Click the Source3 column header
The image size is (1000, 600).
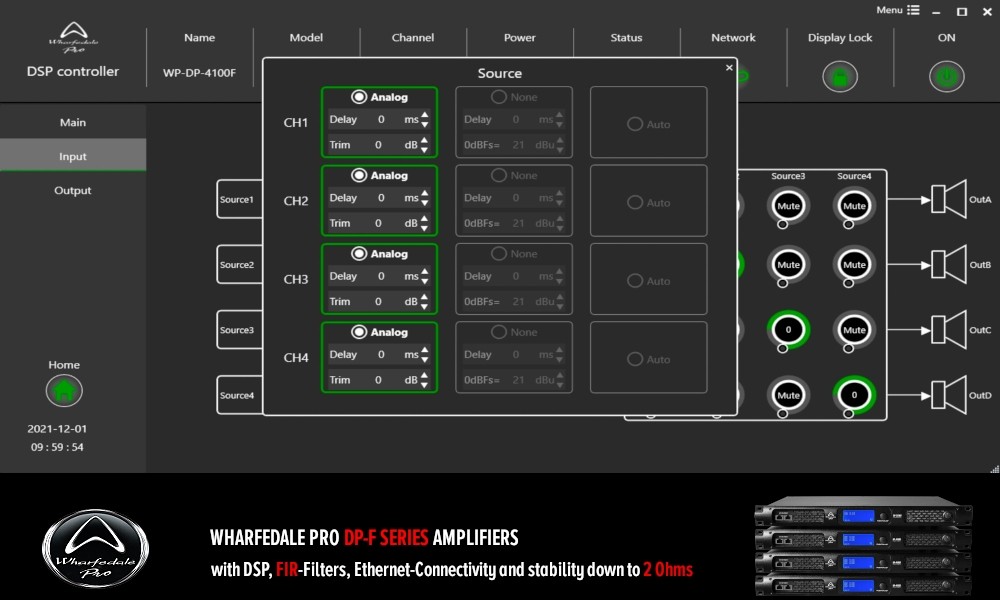[x=788, y=176]
